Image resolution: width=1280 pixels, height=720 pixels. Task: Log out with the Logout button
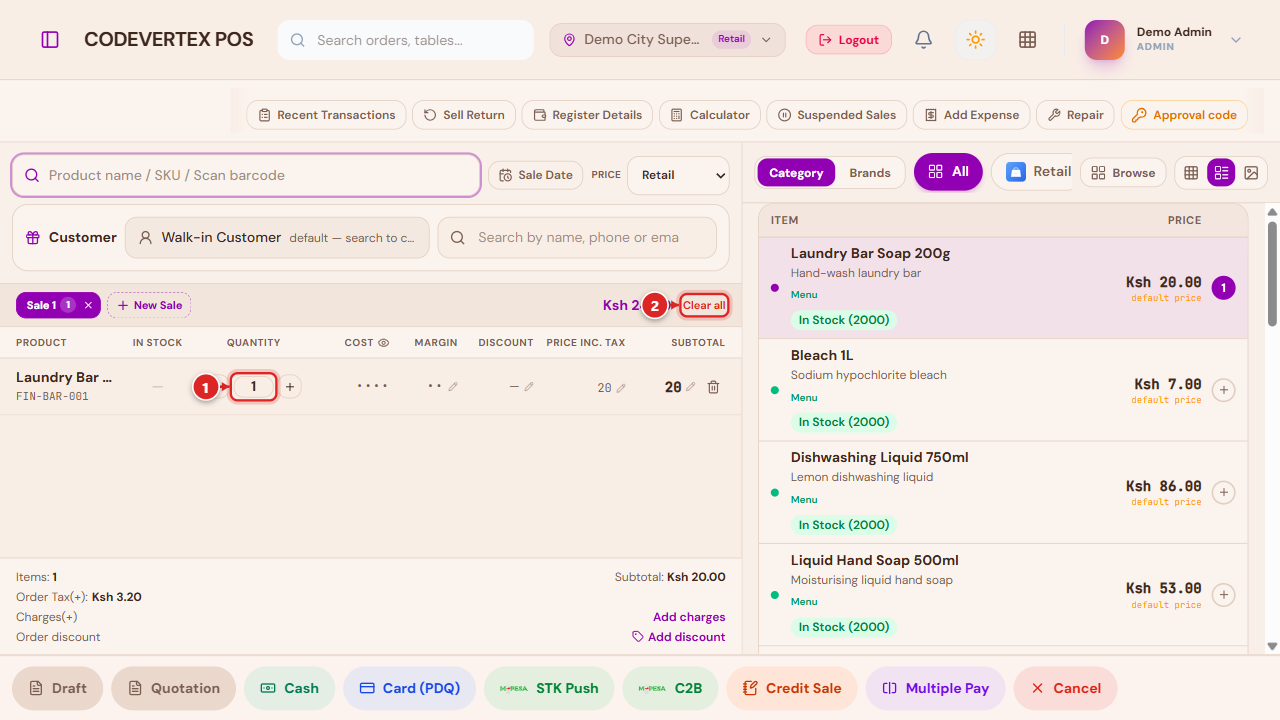pos(849,40)
